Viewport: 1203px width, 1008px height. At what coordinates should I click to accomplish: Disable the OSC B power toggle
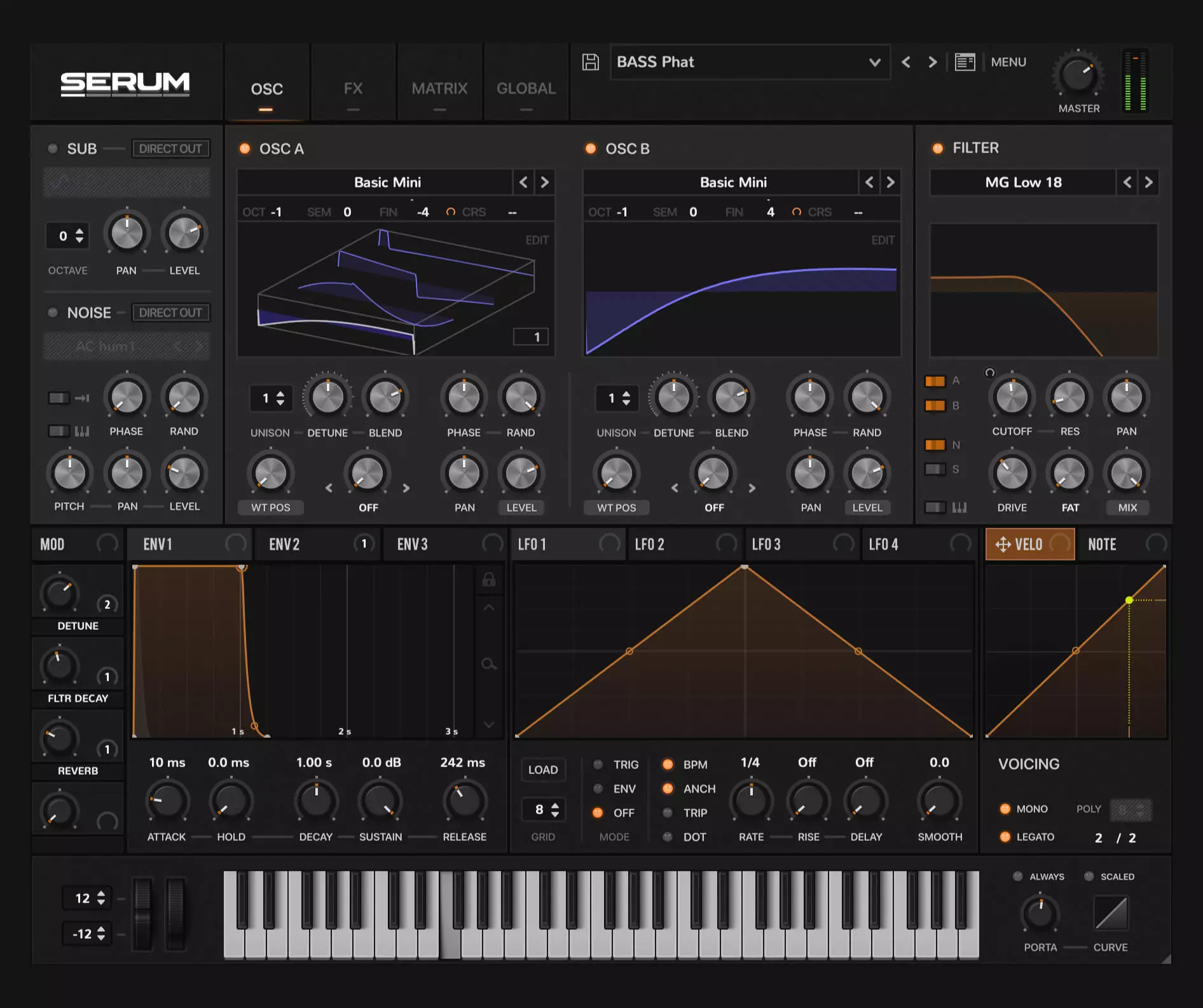(591, 149)
